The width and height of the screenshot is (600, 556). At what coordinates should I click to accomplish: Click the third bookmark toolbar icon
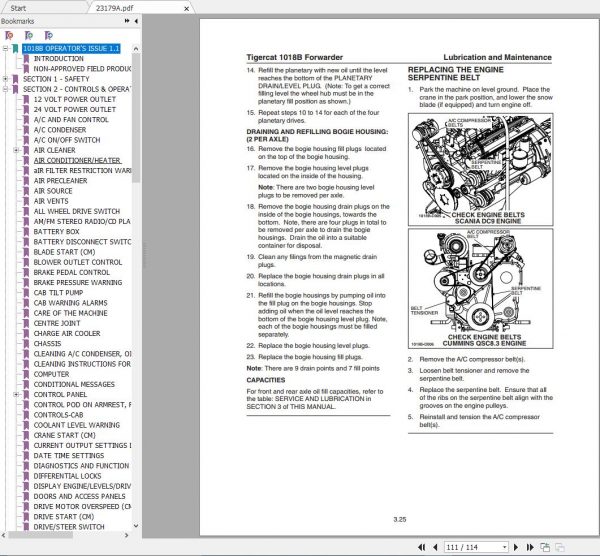pos(49,36)
